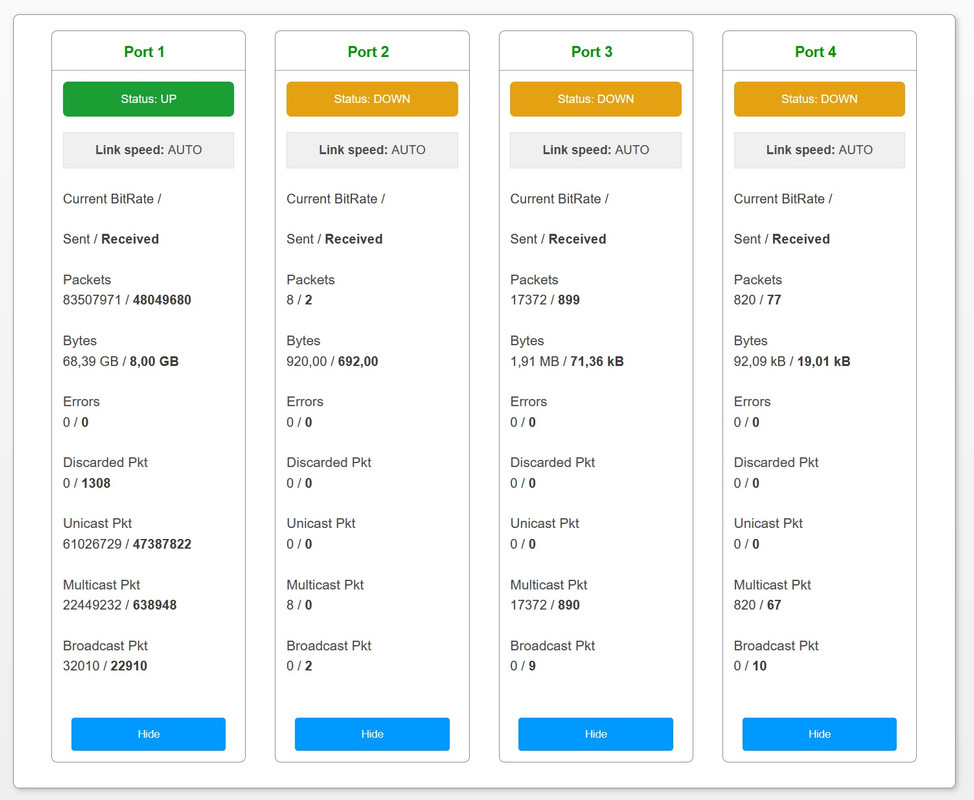Click Port 4 Unicast Pkt label
974x800 pixels.
point(768,524)
